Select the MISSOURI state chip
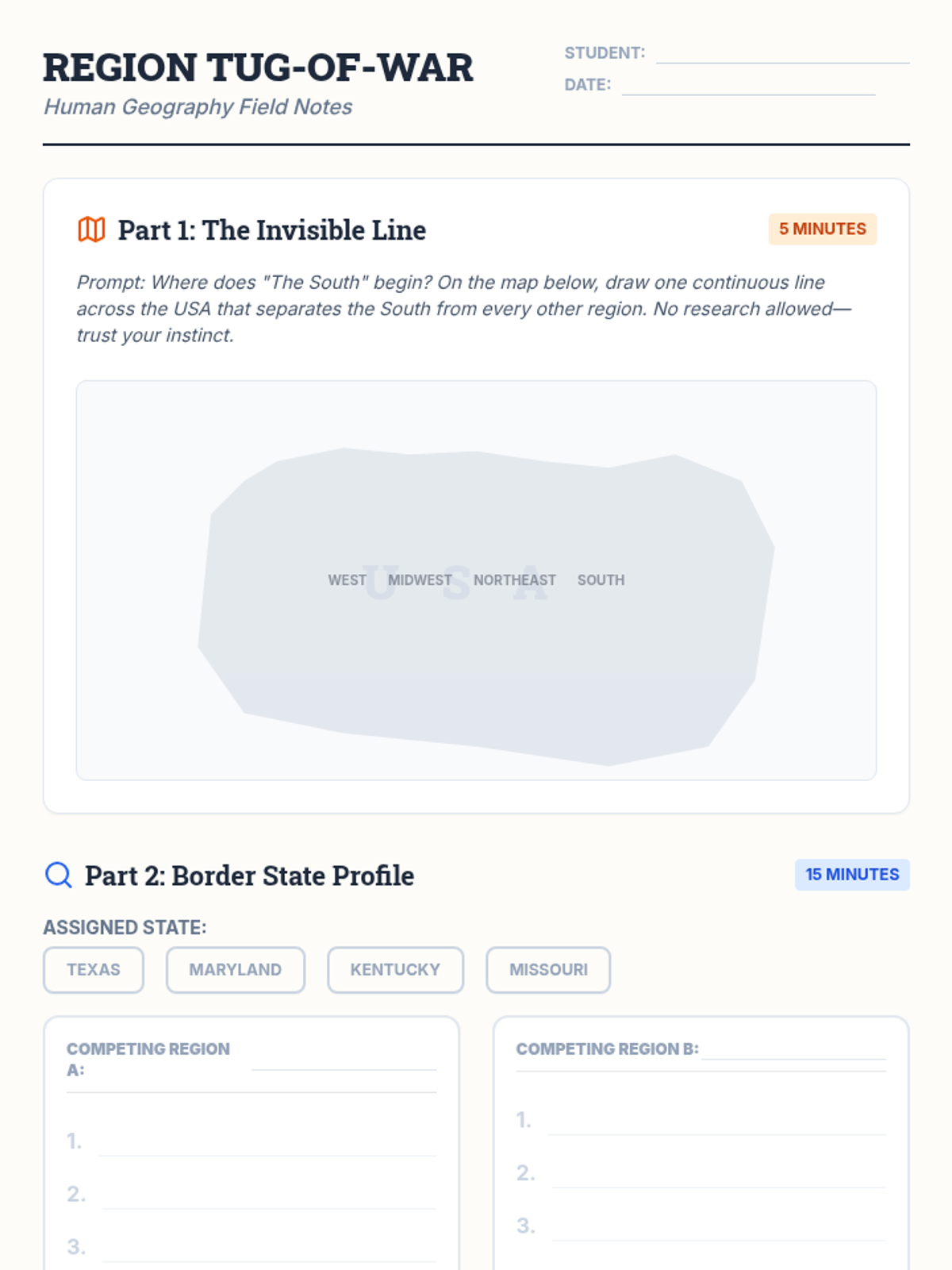Screen dimensions: 952x1270 coord(548,970)
